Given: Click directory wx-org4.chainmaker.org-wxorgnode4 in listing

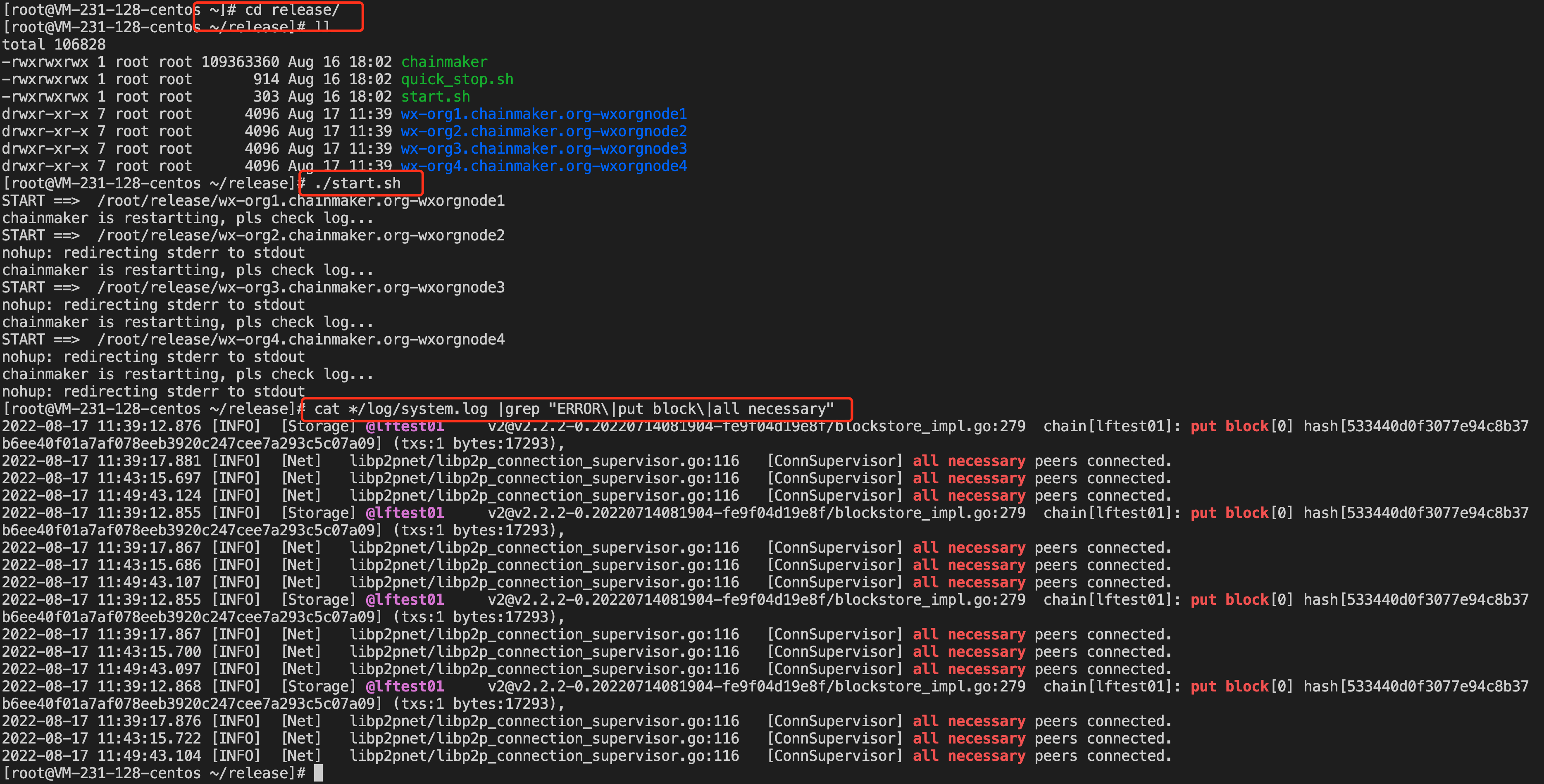Looking at the screenshot, I should 543,166.
